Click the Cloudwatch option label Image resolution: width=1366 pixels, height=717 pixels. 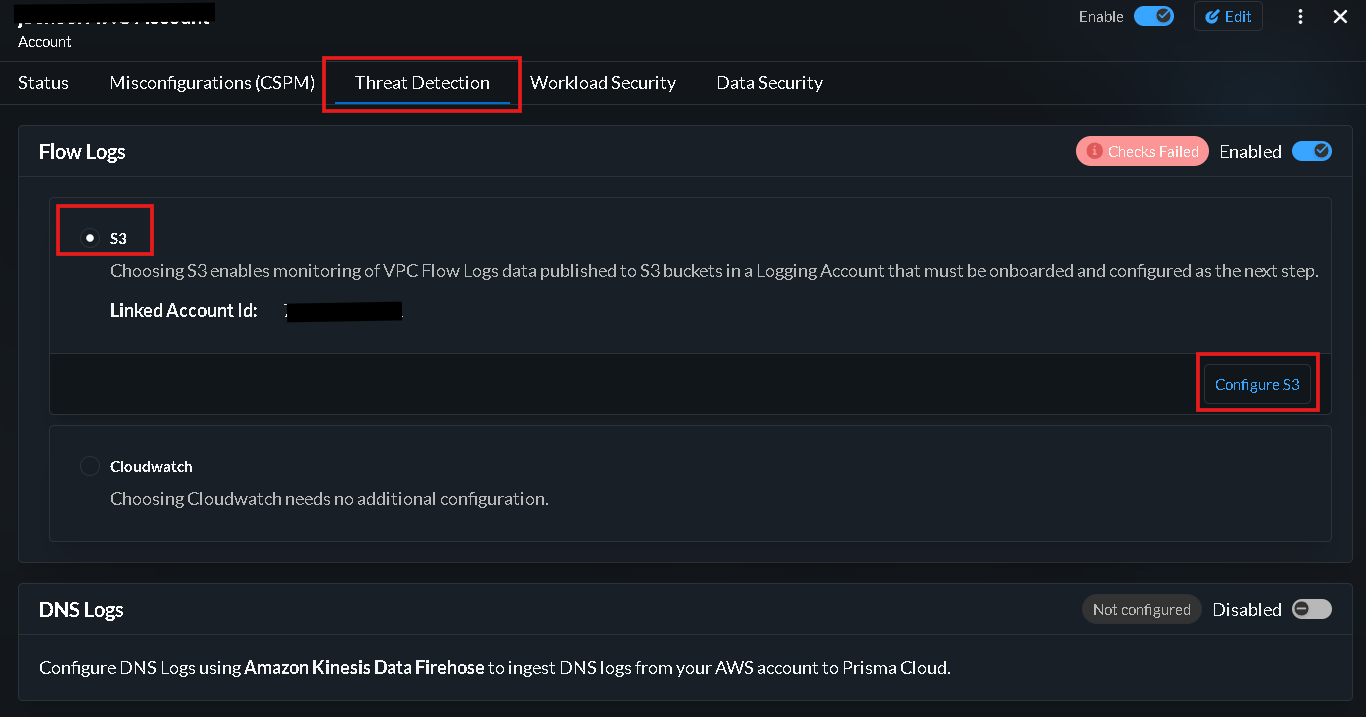click(x=151, y=467)
